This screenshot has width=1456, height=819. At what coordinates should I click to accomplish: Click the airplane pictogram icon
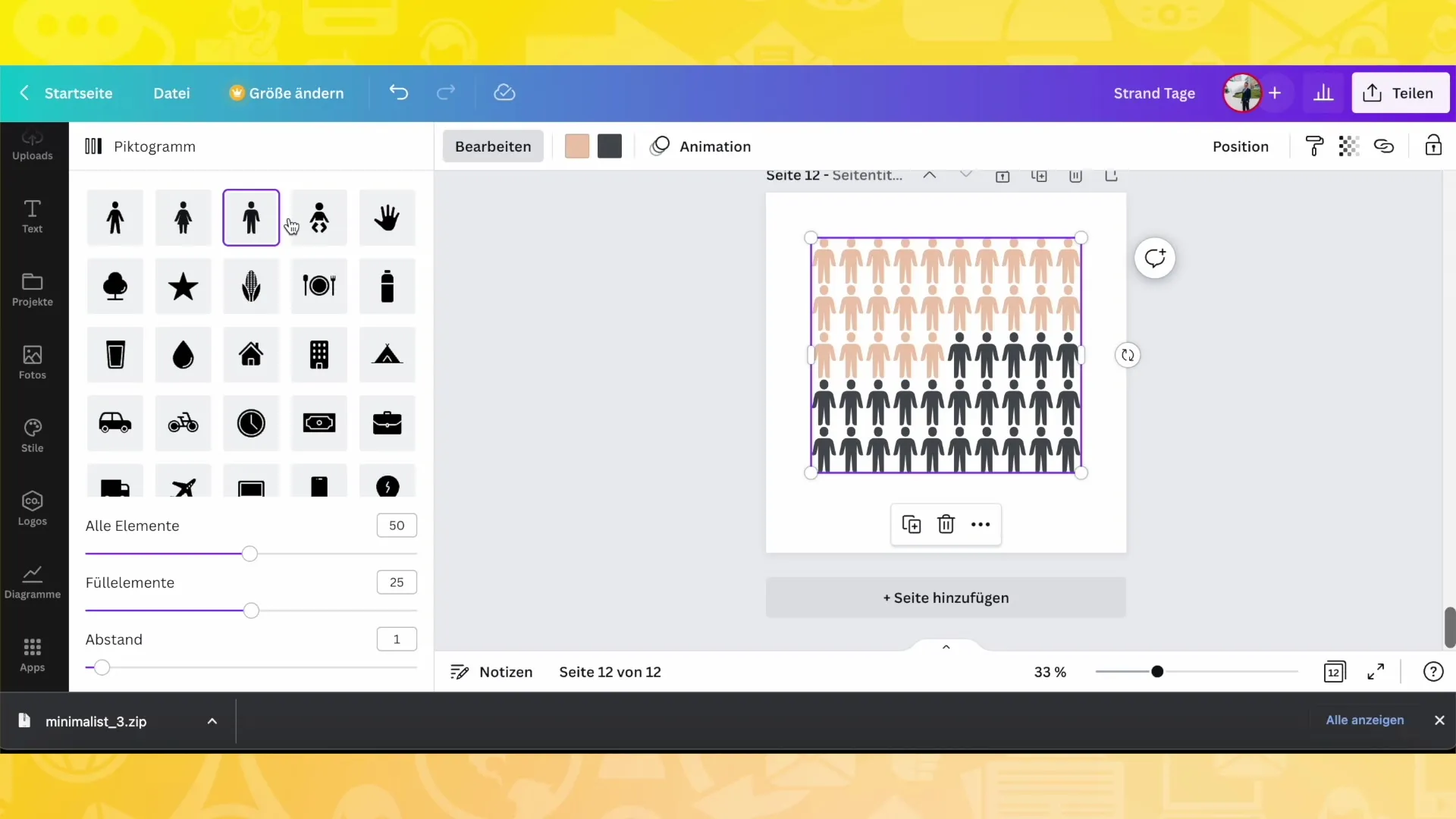point(183,487)
